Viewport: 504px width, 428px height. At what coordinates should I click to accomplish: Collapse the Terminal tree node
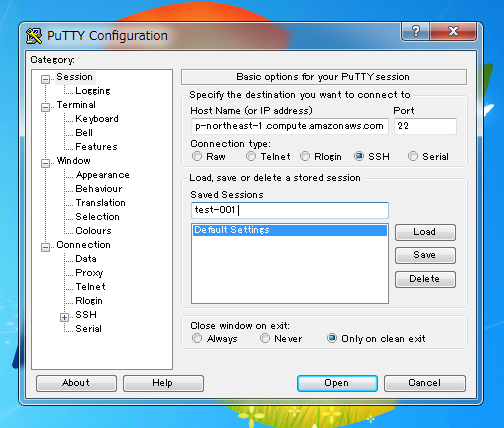pos(45,107)
